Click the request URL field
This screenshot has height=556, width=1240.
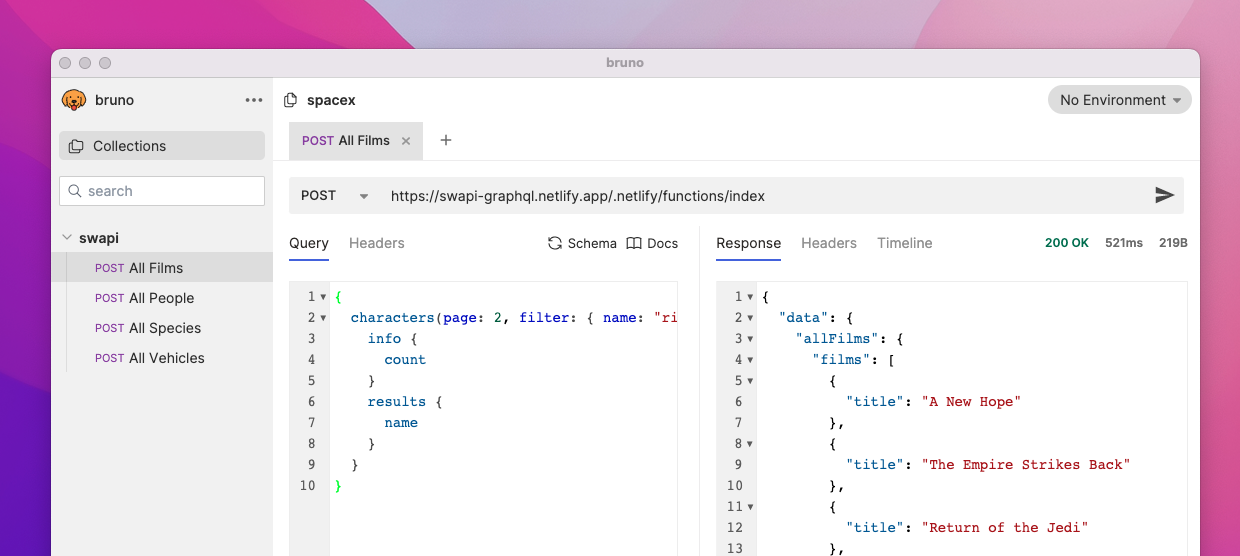(765, 196)
